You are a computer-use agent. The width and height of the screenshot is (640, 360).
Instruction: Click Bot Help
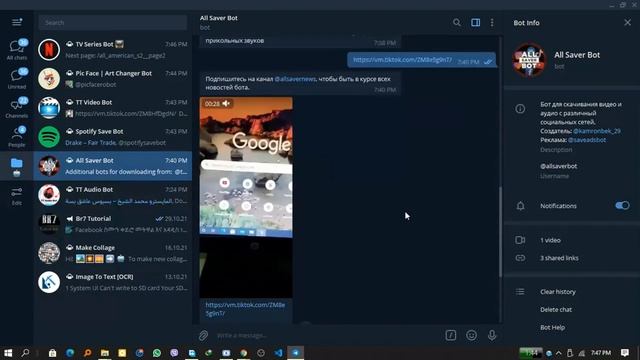(x=552, y=327)
